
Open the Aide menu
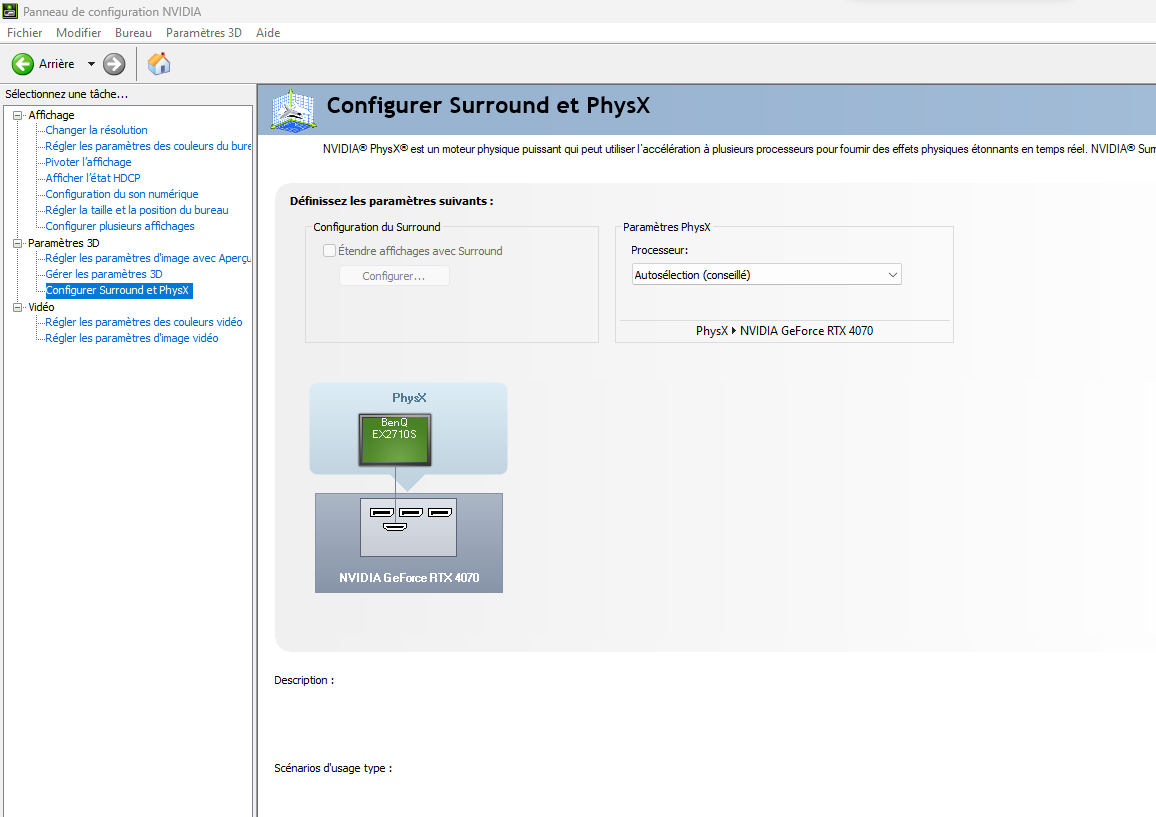(x=268, y=33)
